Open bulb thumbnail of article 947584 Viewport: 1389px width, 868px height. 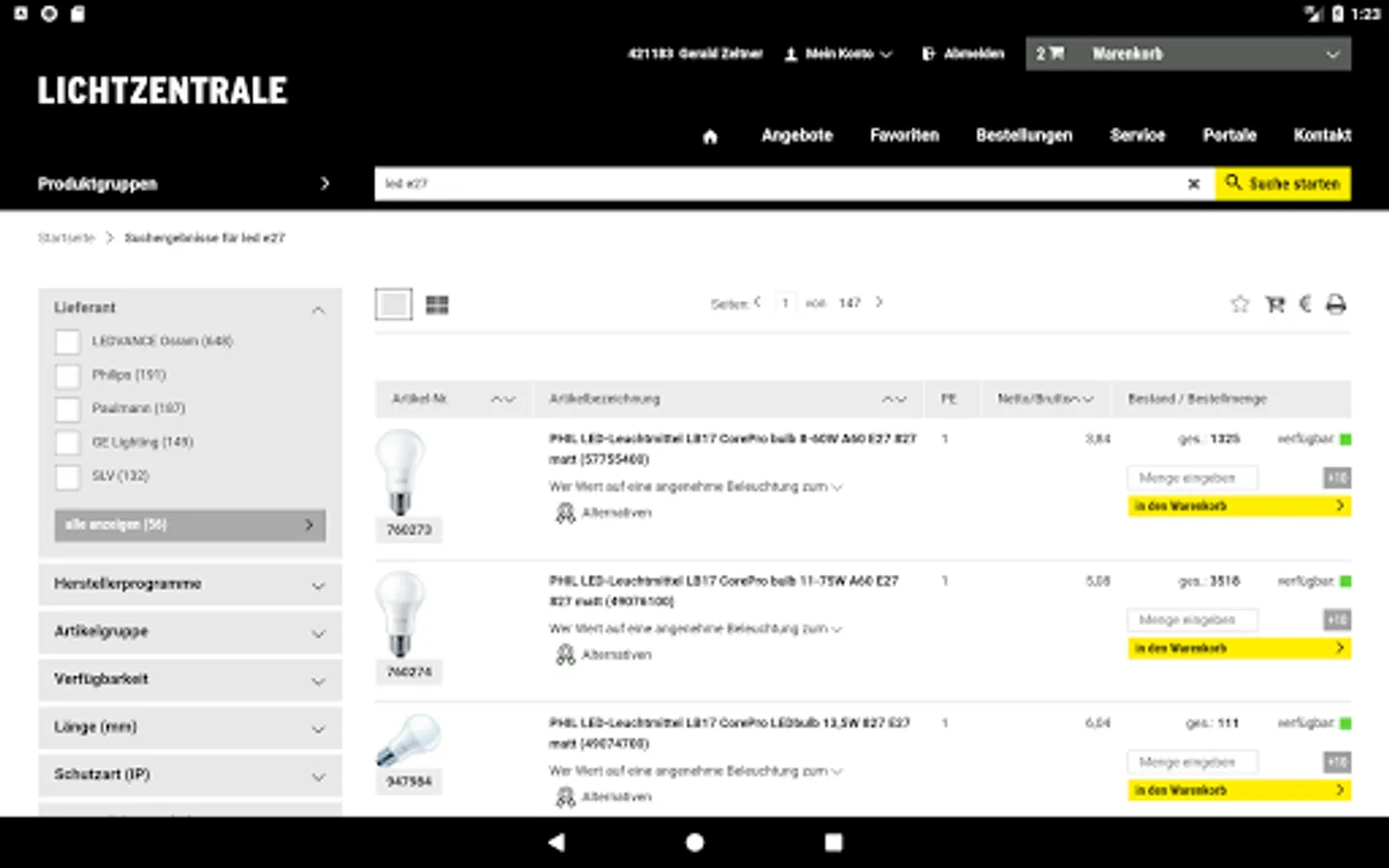[x=409, y=741]
